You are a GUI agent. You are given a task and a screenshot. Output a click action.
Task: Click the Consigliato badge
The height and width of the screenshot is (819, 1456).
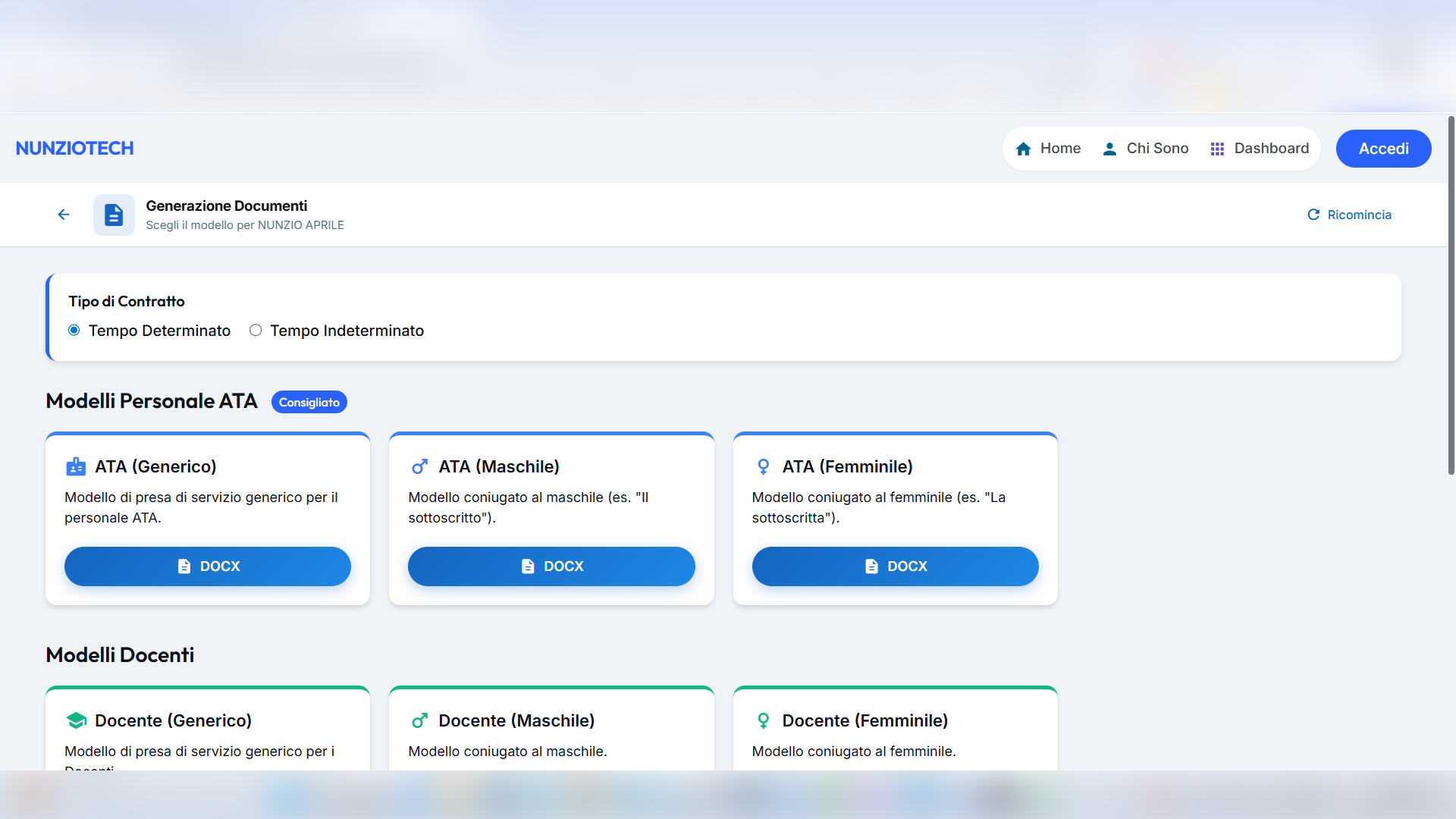click(309, 402)
